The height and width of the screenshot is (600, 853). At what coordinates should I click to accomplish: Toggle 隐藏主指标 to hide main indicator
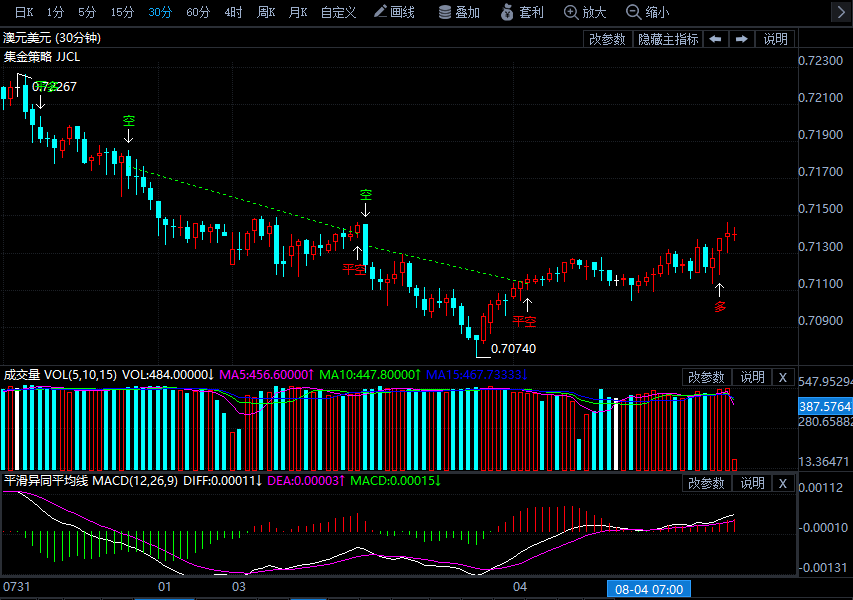tap(668, 39)
